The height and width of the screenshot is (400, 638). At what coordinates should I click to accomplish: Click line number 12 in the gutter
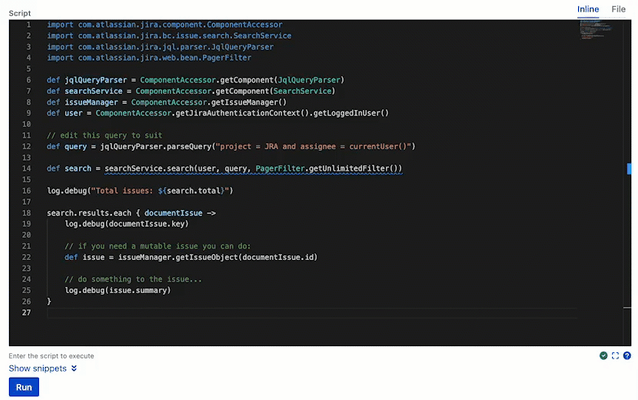[26, 146]
